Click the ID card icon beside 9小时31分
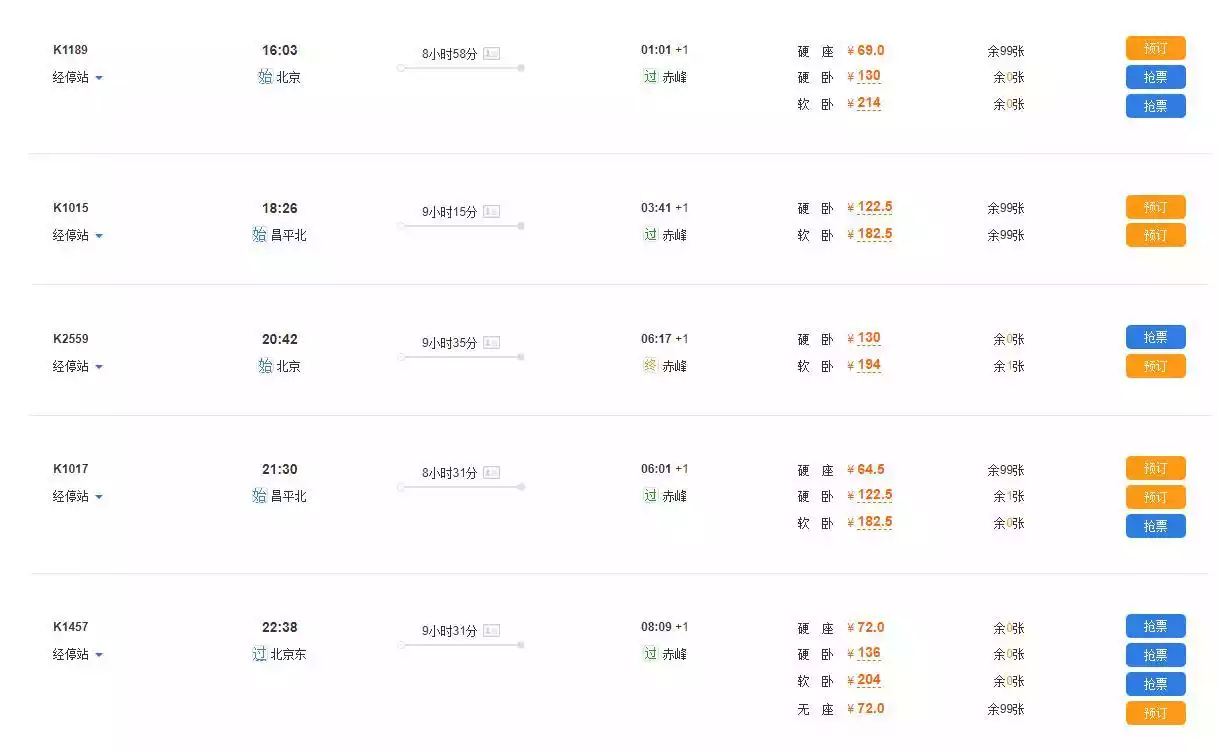 pyautogui.click(x=491, y=630)
